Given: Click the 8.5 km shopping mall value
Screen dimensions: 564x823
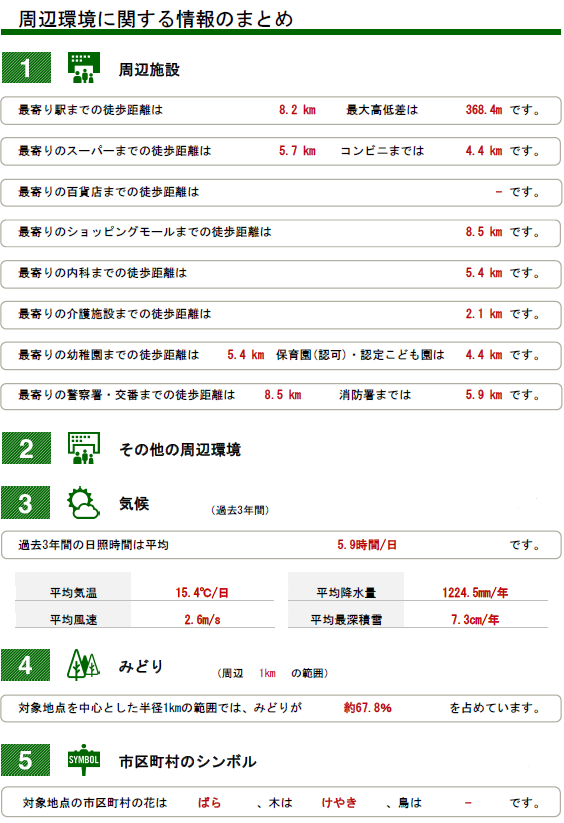Looking at the screenshot, I should pos(484,232).
